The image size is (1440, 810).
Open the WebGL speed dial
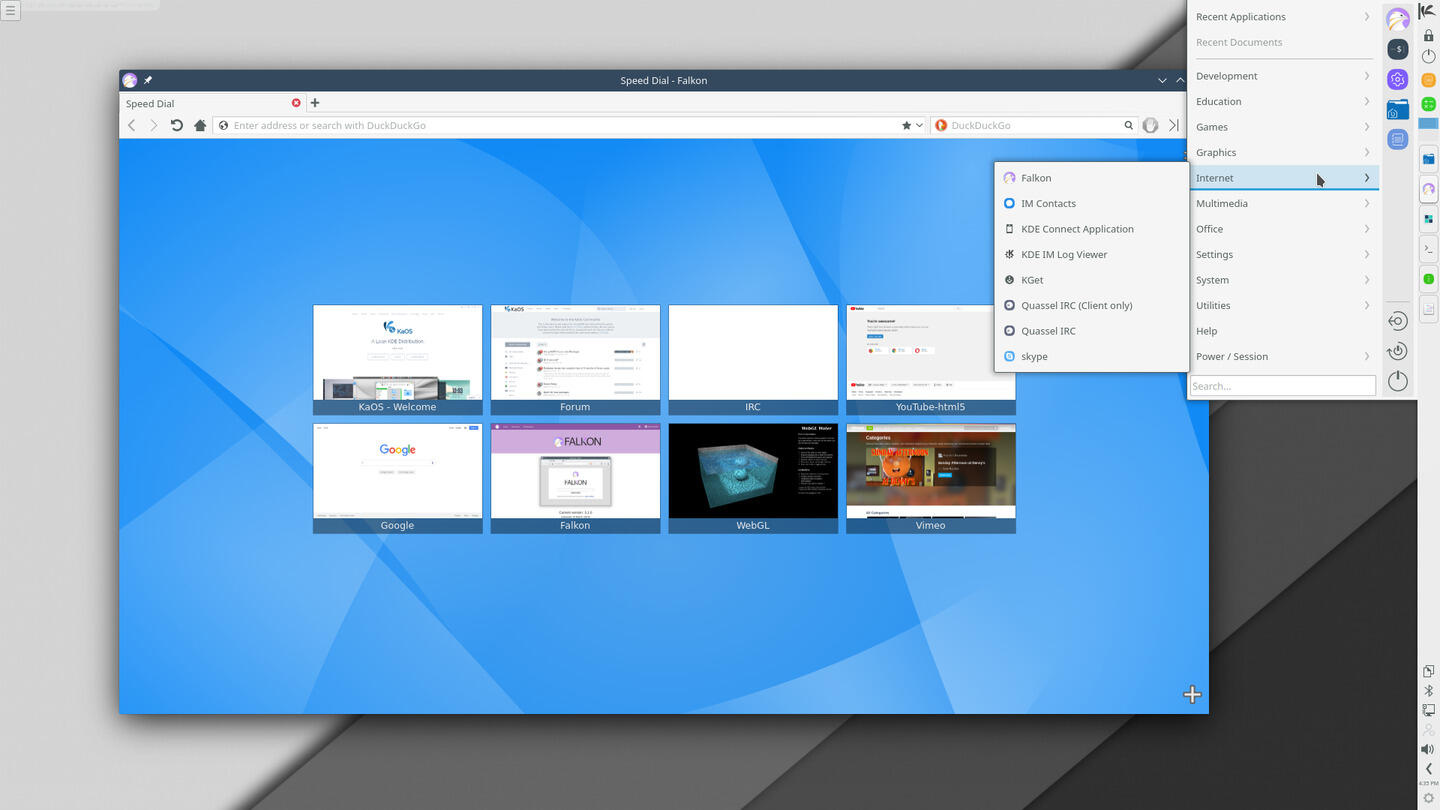click(x=753, y=478)
